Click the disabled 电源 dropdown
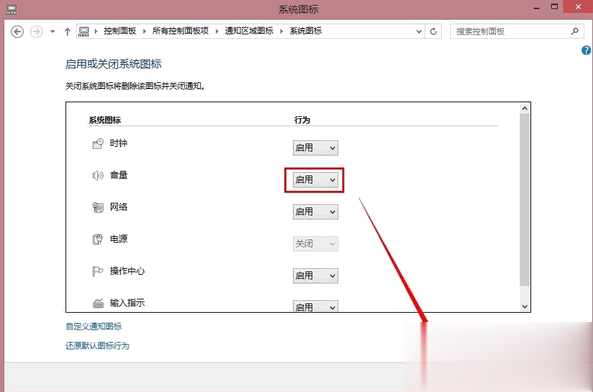 point(315,244)
